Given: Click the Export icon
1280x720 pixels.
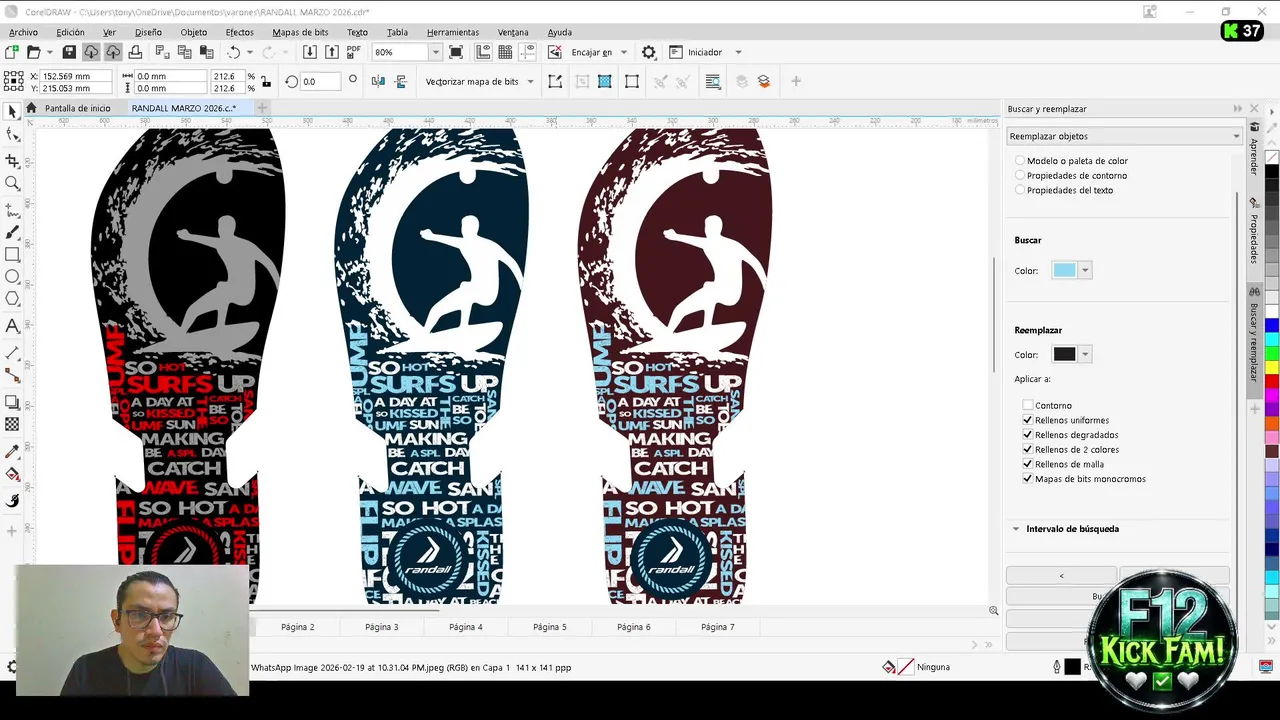Looking at the screenshot, I should pyautogui.click(x=332, y=52).
